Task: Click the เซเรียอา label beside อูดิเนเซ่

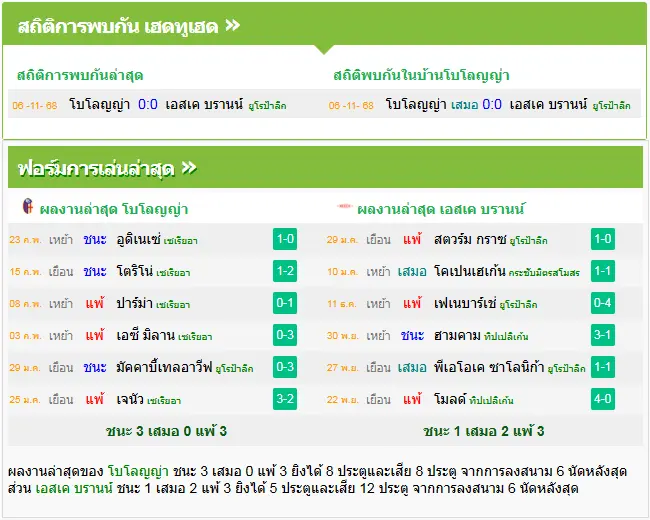Action: click(180, 241)
